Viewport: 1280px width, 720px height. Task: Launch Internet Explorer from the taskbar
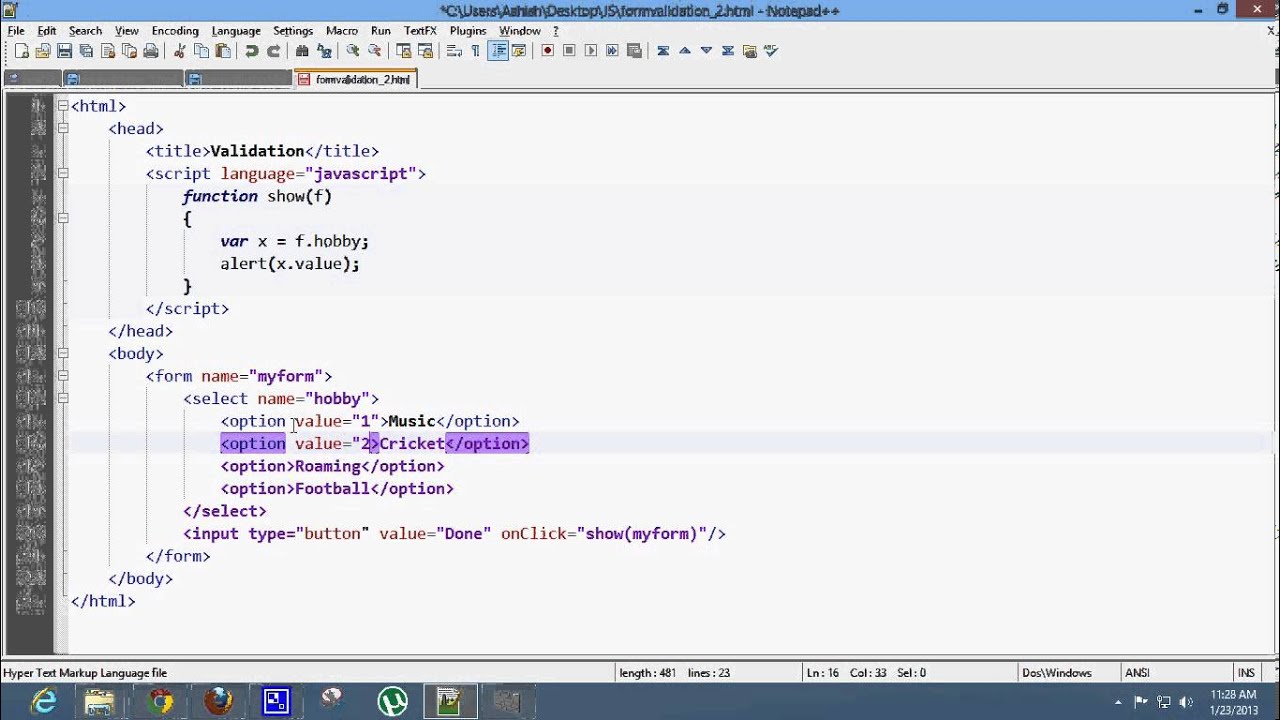44,702
